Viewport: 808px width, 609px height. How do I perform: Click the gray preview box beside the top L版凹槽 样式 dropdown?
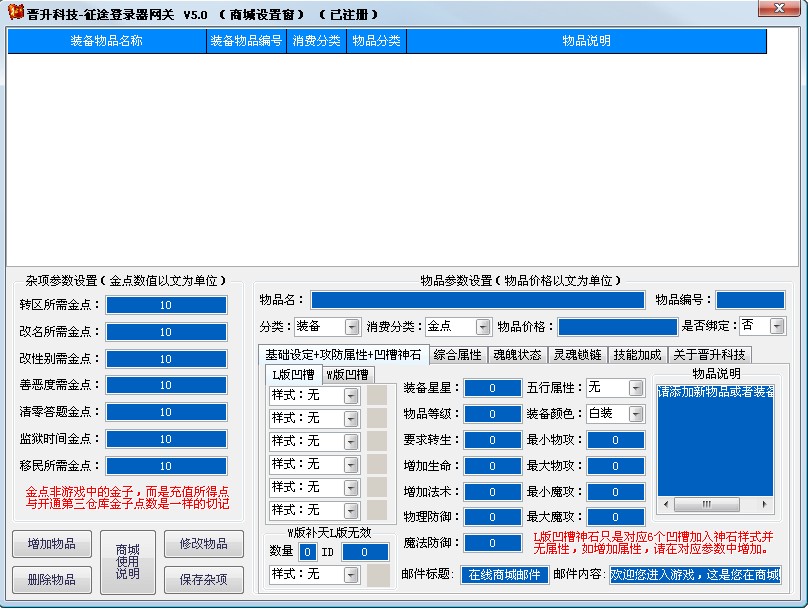click(x=377, y=395)
